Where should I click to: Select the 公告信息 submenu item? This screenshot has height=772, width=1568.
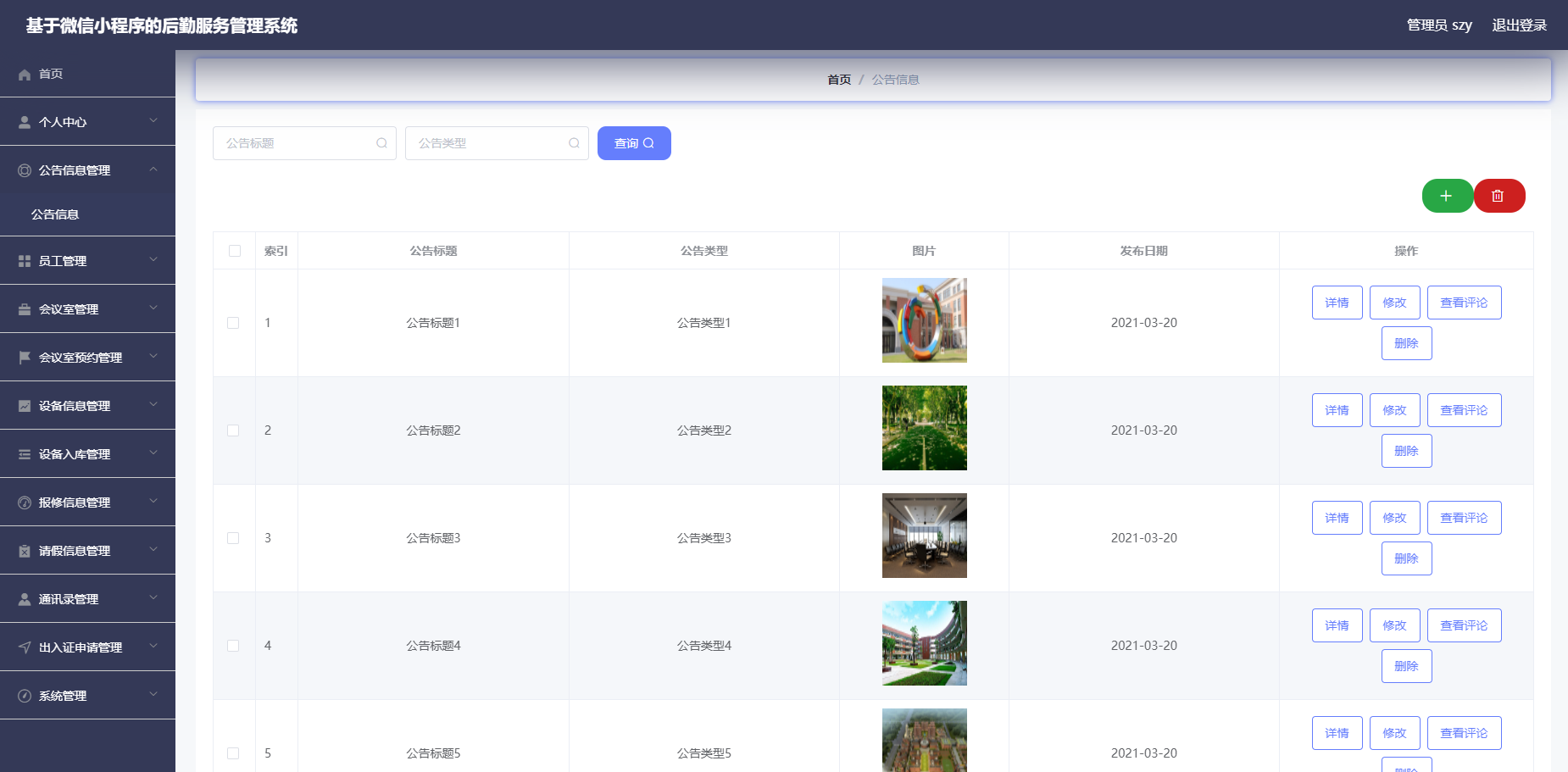pyautogui.click(x=87, y=214)
